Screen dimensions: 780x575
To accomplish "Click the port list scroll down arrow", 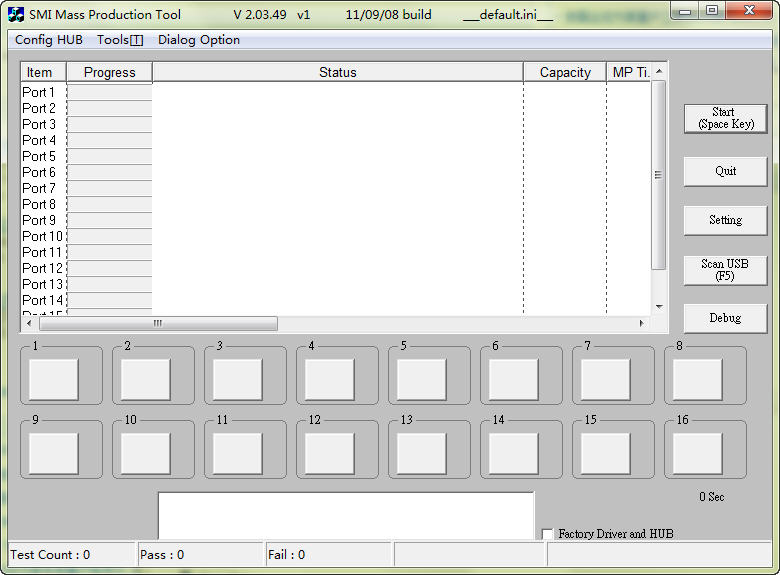I will (658, 306).
